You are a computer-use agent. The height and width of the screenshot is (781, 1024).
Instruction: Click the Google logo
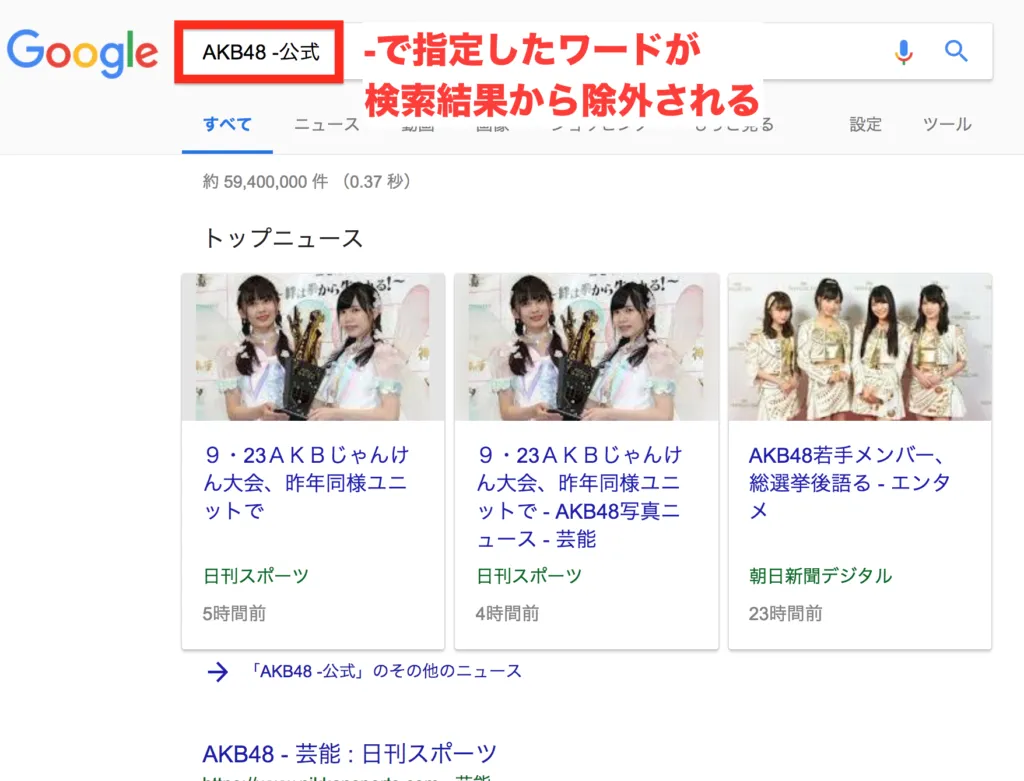pos(82,52)
